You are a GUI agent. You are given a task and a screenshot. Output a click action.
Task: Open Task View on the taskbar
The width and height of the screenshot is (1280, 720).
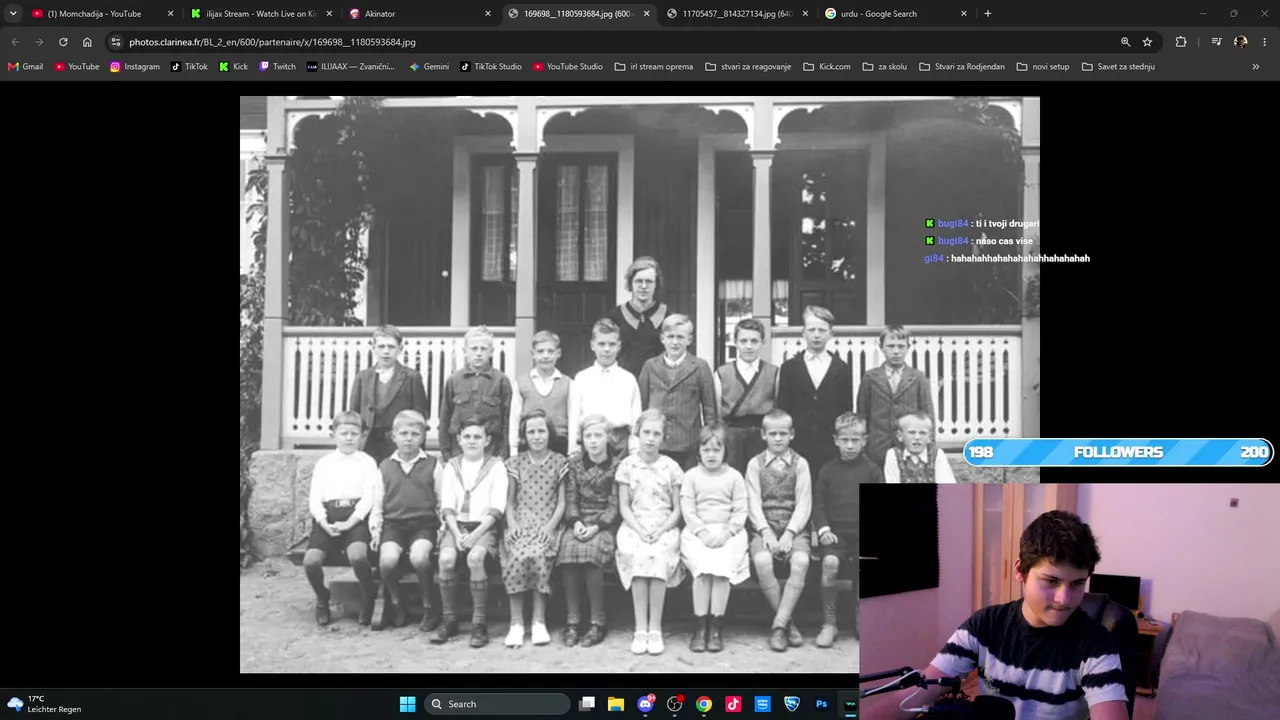tap(587, 704)
